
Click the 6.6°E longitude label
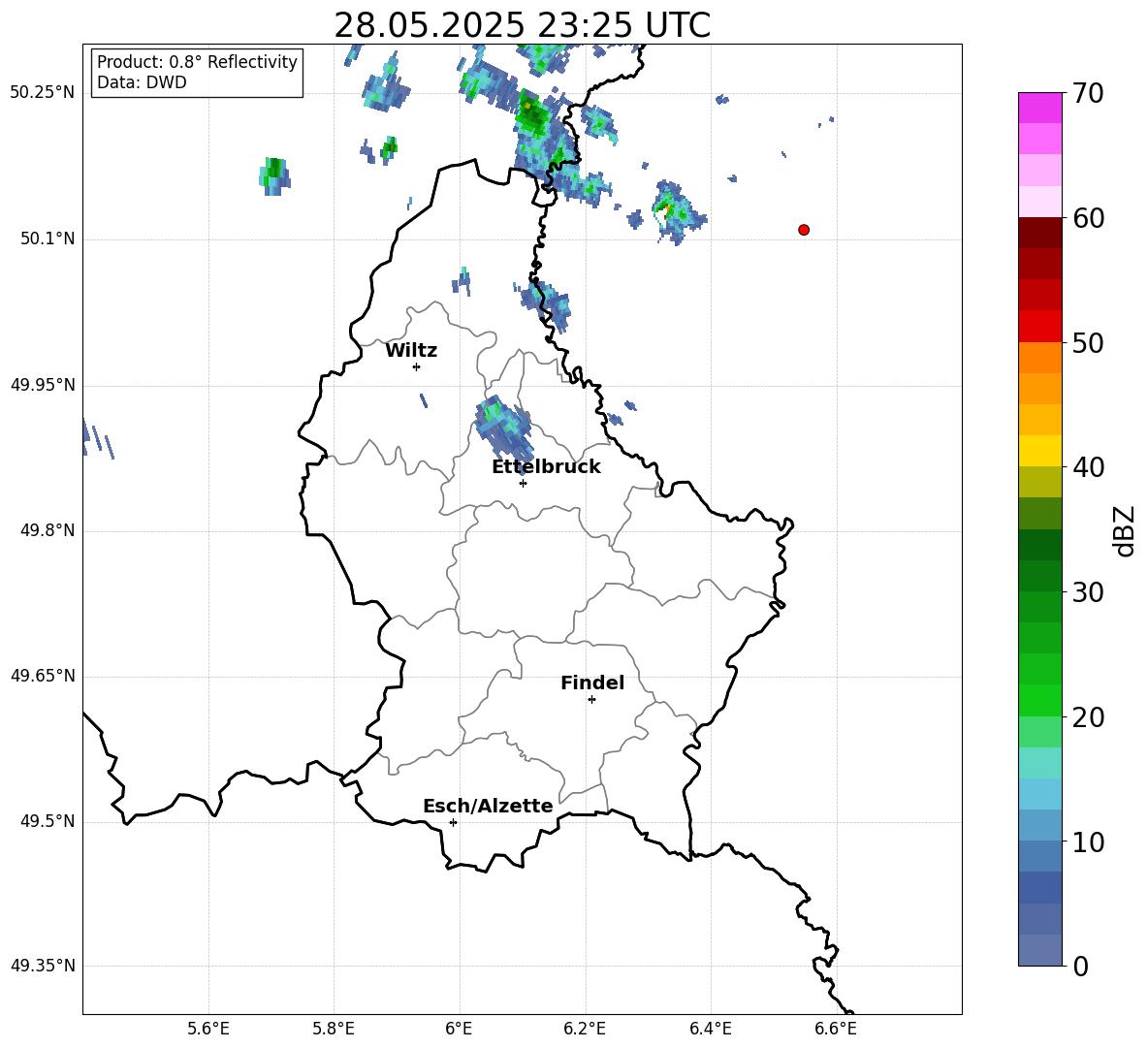coord(836,1029)
